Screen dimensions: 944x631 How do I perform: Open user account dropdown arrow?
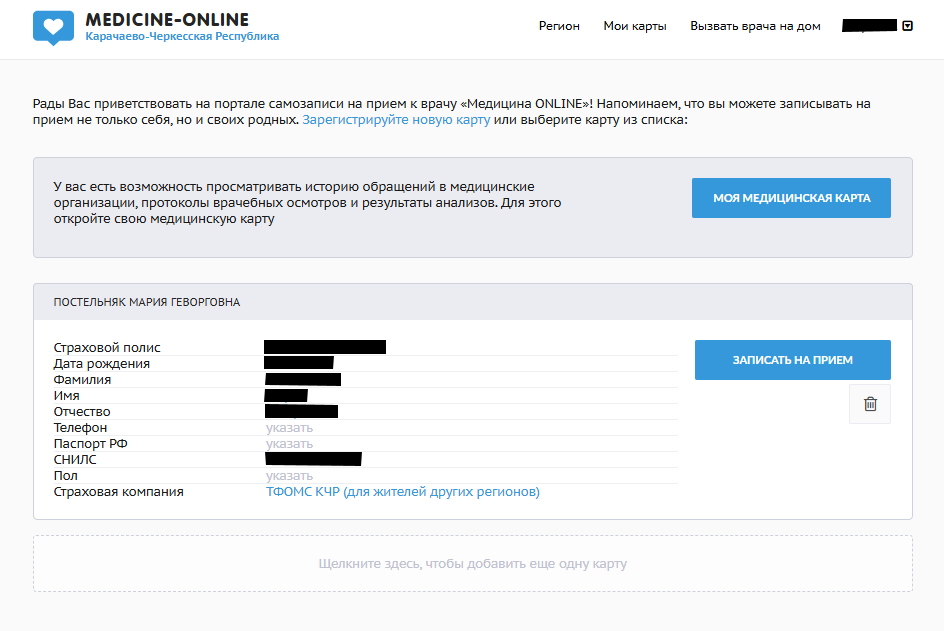907,27
